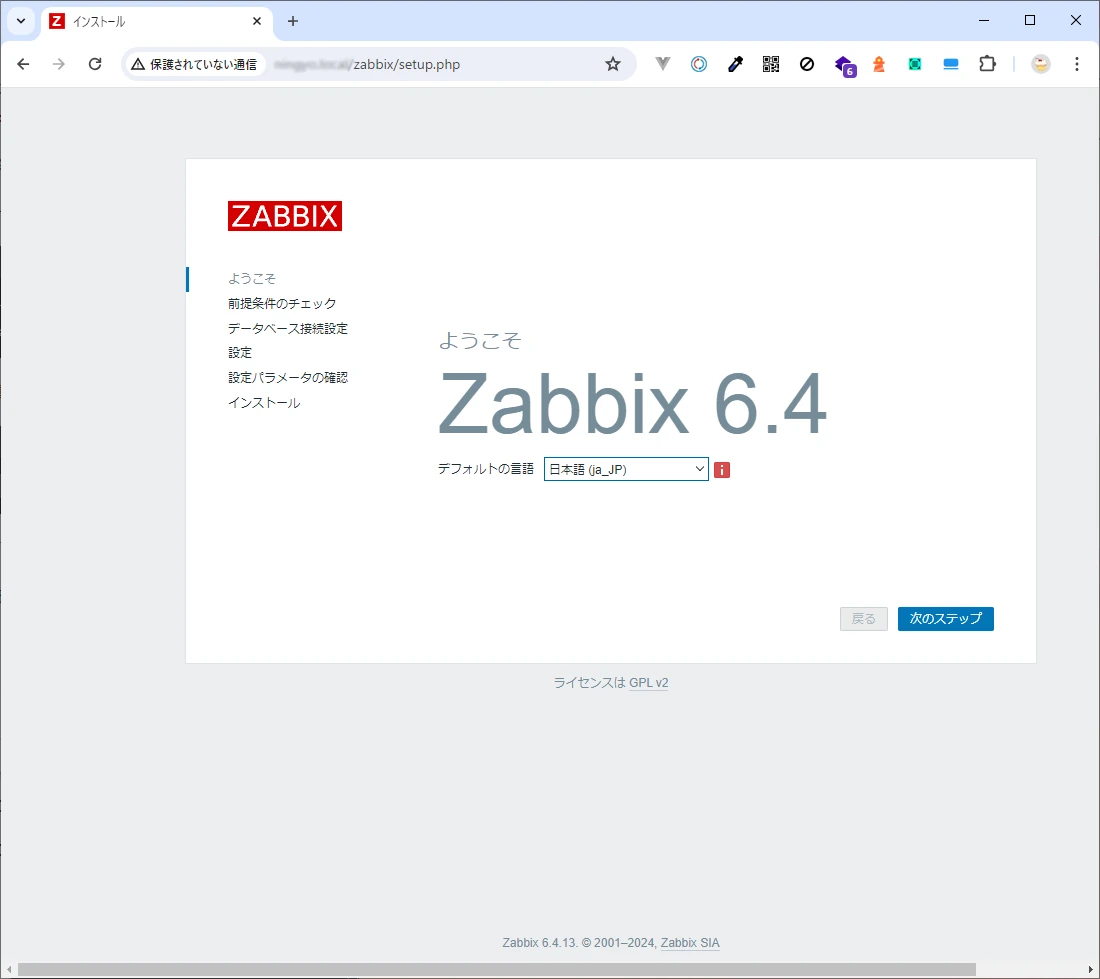
Task: Select the インストール step in sidebar
Action: (x=264, y=403)
